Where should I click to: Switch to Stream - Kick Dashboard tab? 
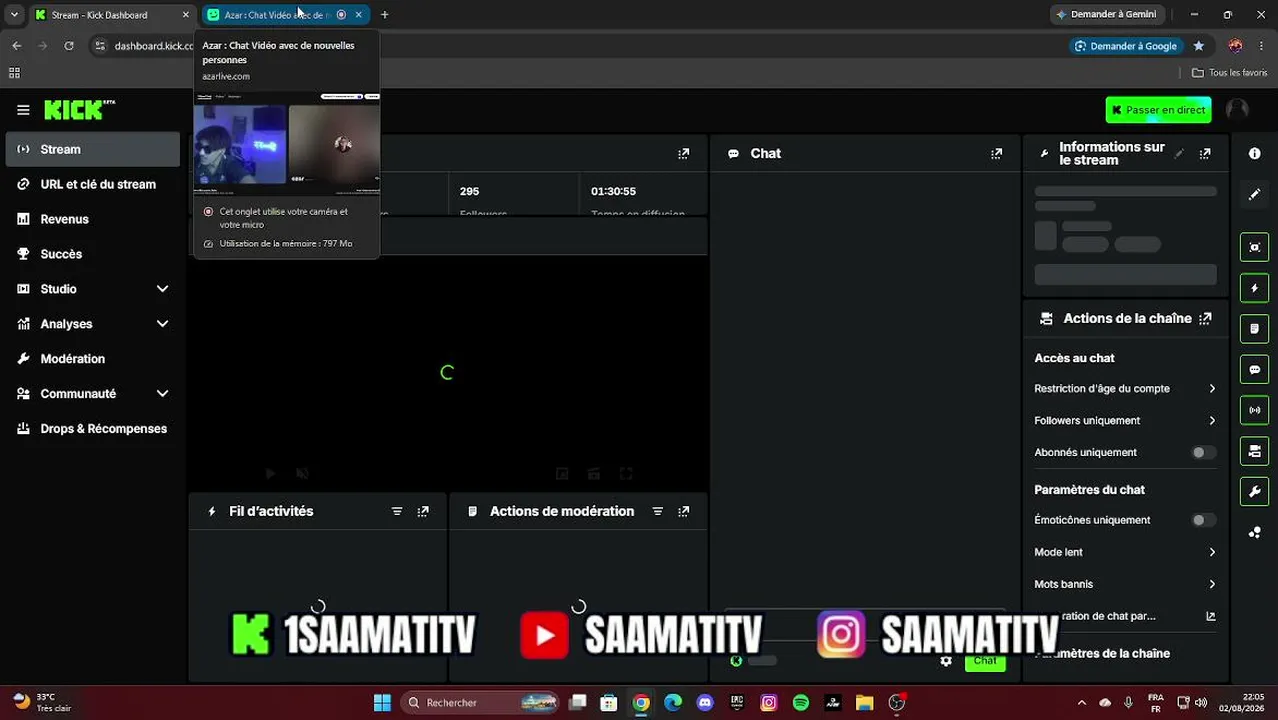[112, 15]
